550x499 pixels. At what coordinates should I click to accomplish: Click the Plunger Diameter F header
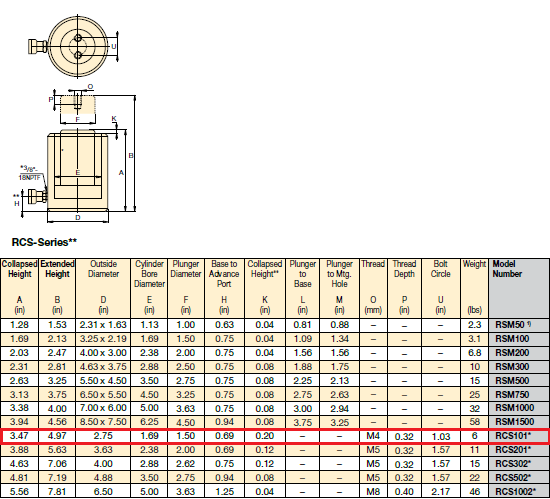tap(186, 288)
